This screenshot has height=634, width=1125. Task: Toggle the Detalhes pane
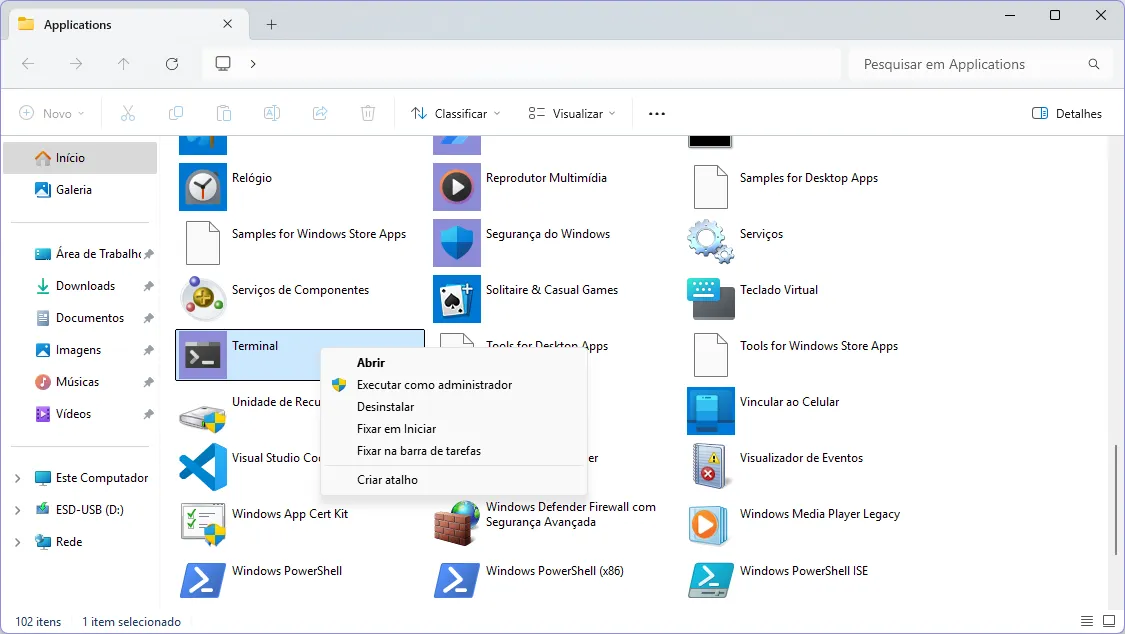pos(1067,113)
